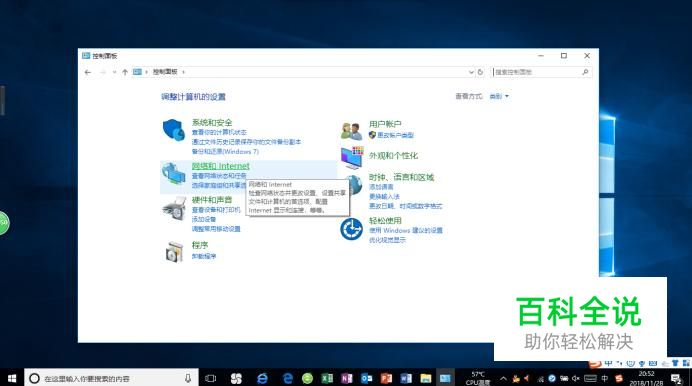The image size is (692, 386).
Task: Open the 硬件和声音 printer icon
Action: (x=174, y=208)
